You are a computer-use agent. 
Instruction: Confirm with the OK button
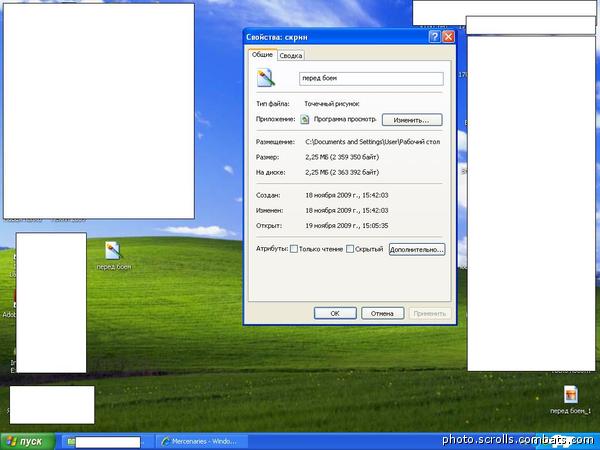coord(335,313)
